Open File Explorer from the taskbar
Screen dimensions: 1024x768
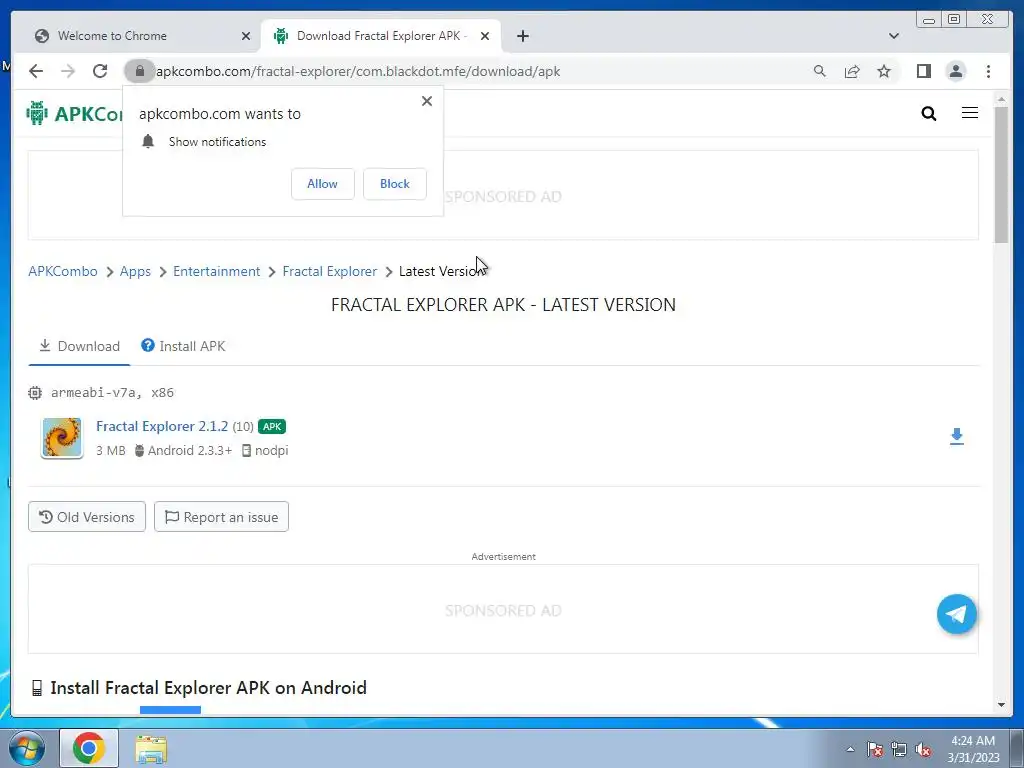point(151,749)
